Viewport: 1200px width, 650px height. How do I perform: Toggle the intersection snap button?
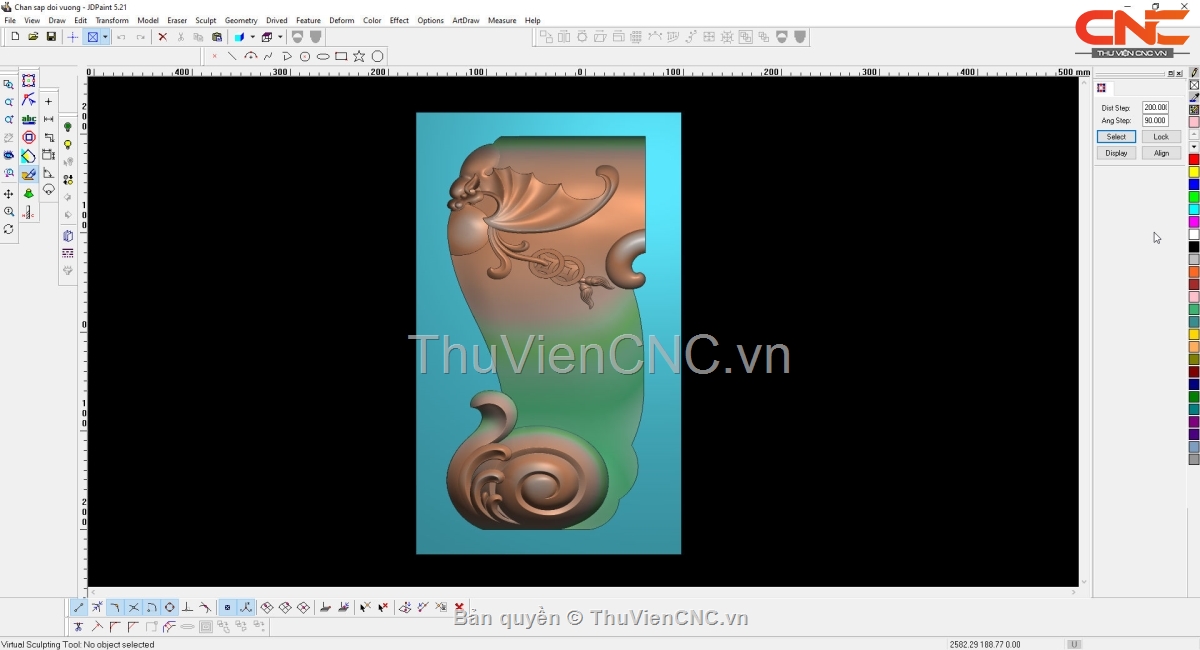(x=133, y=607)
